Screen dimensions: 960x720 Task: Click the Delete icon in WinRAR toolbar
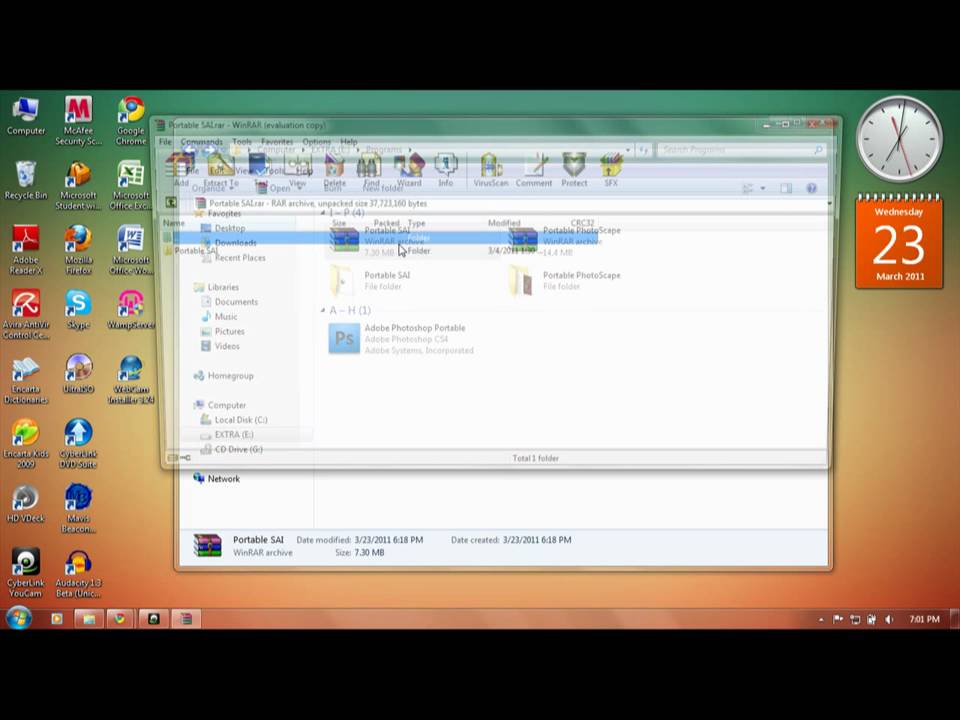[334, 170]
